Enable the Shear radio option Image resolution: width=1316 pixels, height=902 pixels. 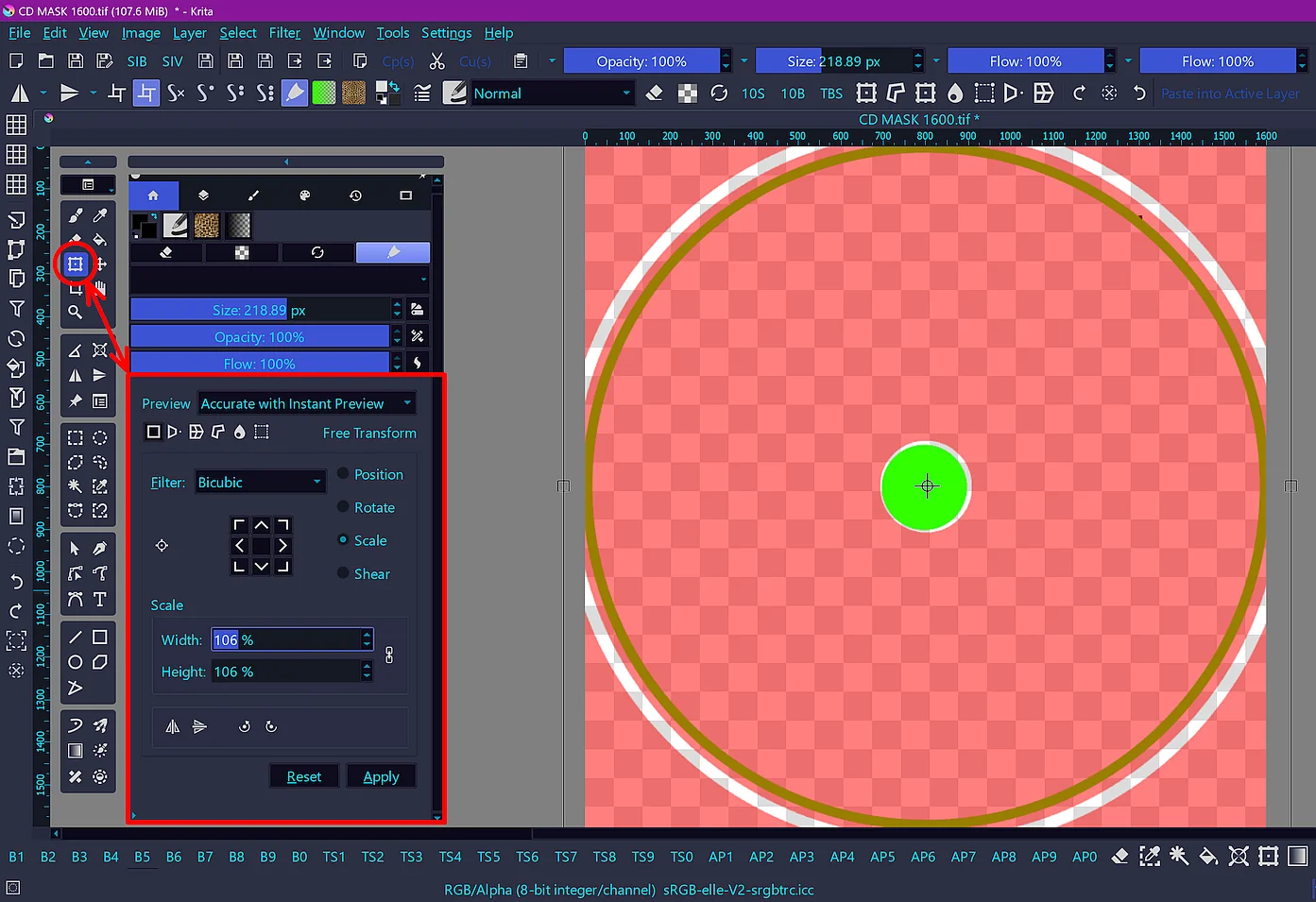(344, 573)
